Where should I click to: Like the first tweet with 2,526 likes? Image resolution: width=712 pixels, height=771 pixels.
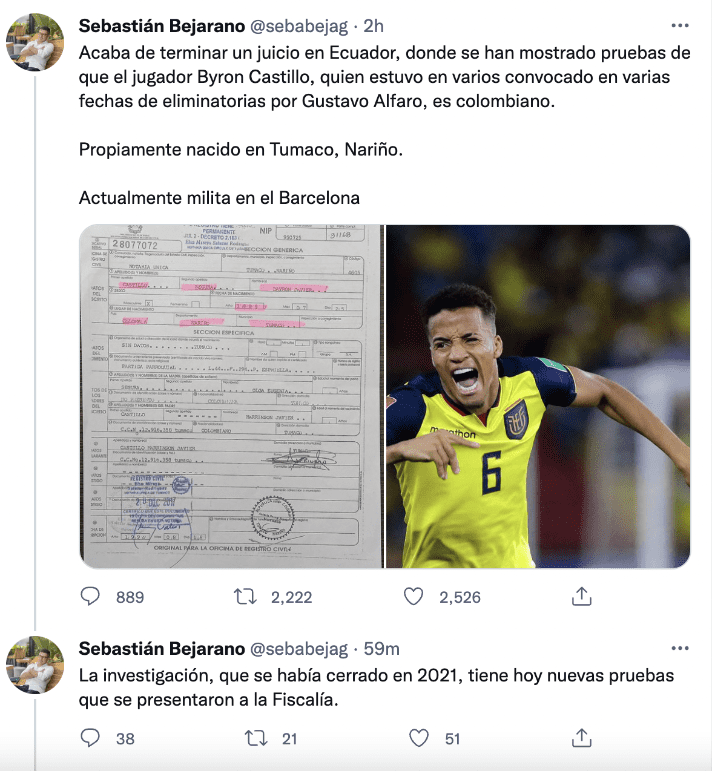(414, 596)
